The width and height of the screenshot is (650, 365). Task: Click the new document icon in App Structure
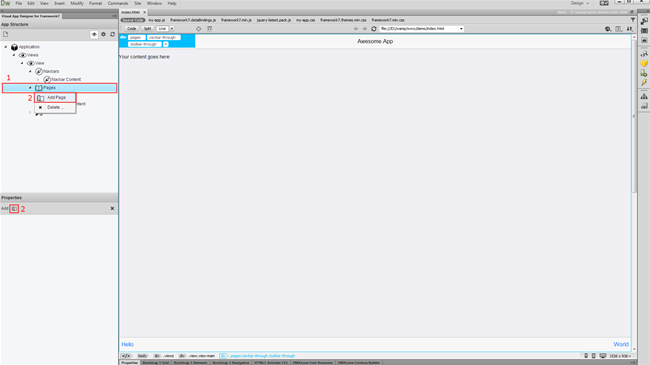coord(5,34)
